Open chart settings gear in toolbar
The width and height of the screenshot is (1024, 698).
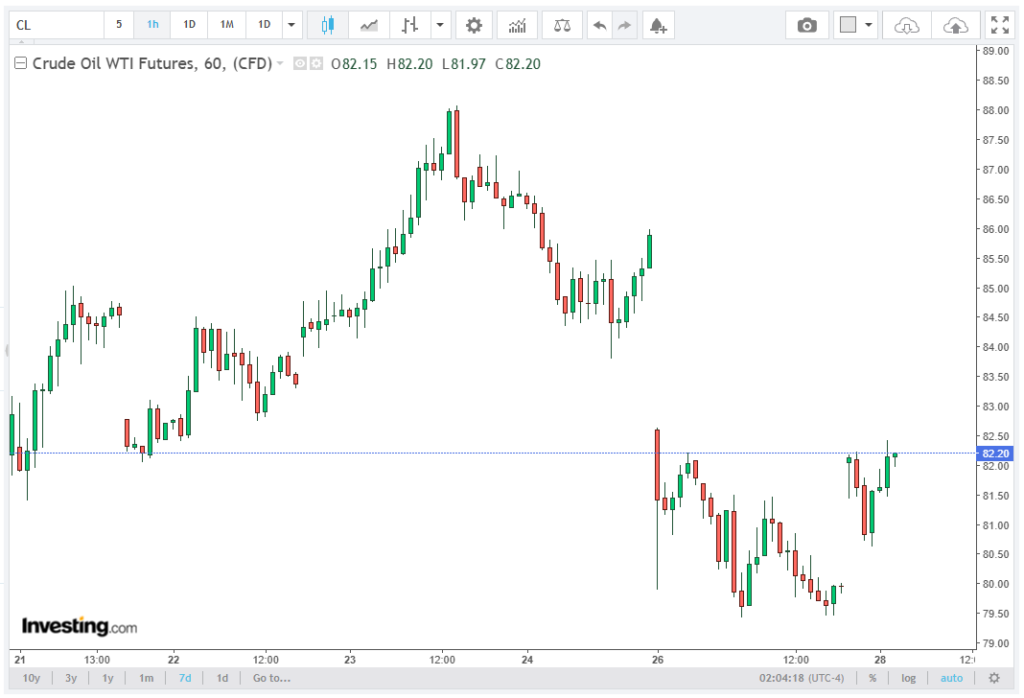473,25
